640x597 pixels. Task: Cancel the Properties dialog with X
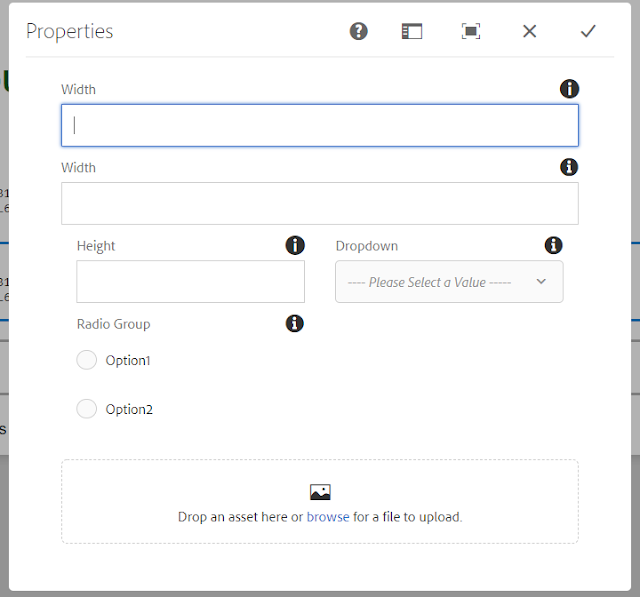click(x=530, y=31)
